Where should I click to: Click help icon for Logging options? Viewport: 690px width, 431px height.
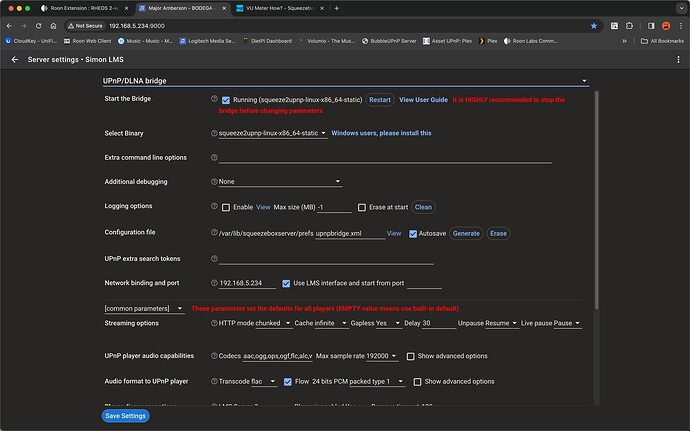tap(214, 206)
